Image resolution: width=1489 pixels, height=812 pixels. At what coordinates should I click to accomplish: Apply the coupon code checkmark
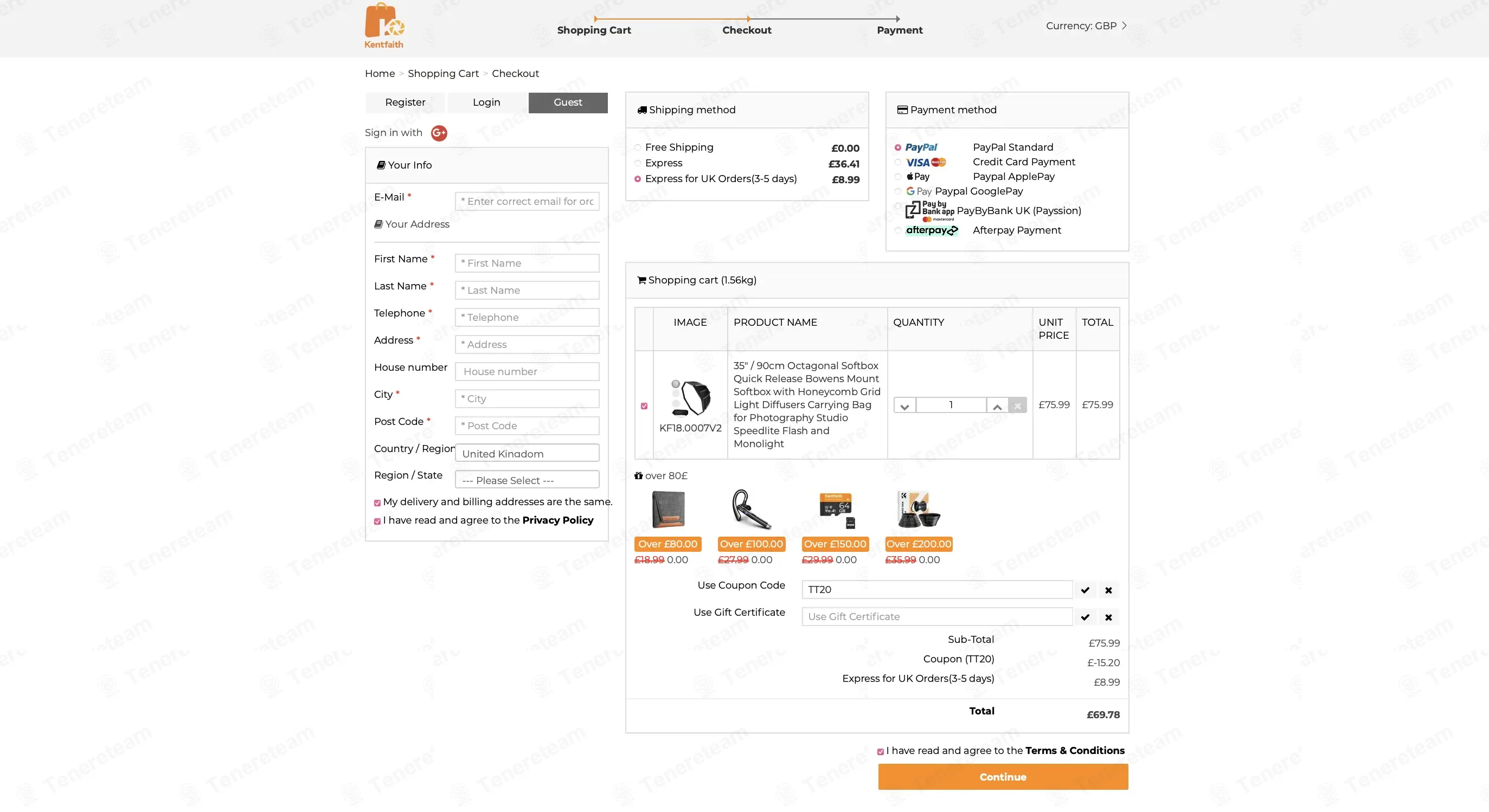coord(1085,590)
